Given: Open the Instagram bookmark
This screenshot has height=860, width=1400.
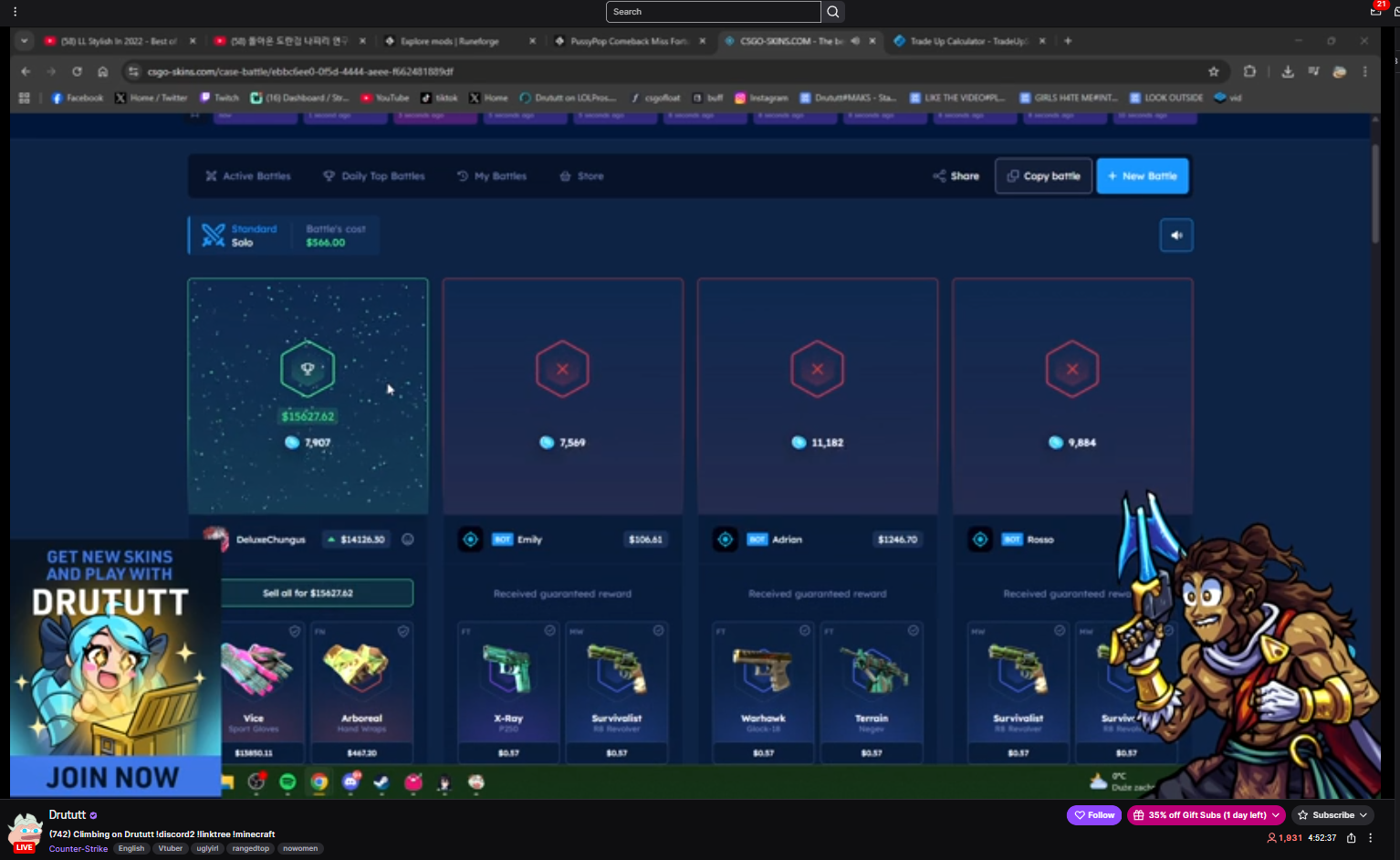Looking at the screenshot, I should point(761,98).
